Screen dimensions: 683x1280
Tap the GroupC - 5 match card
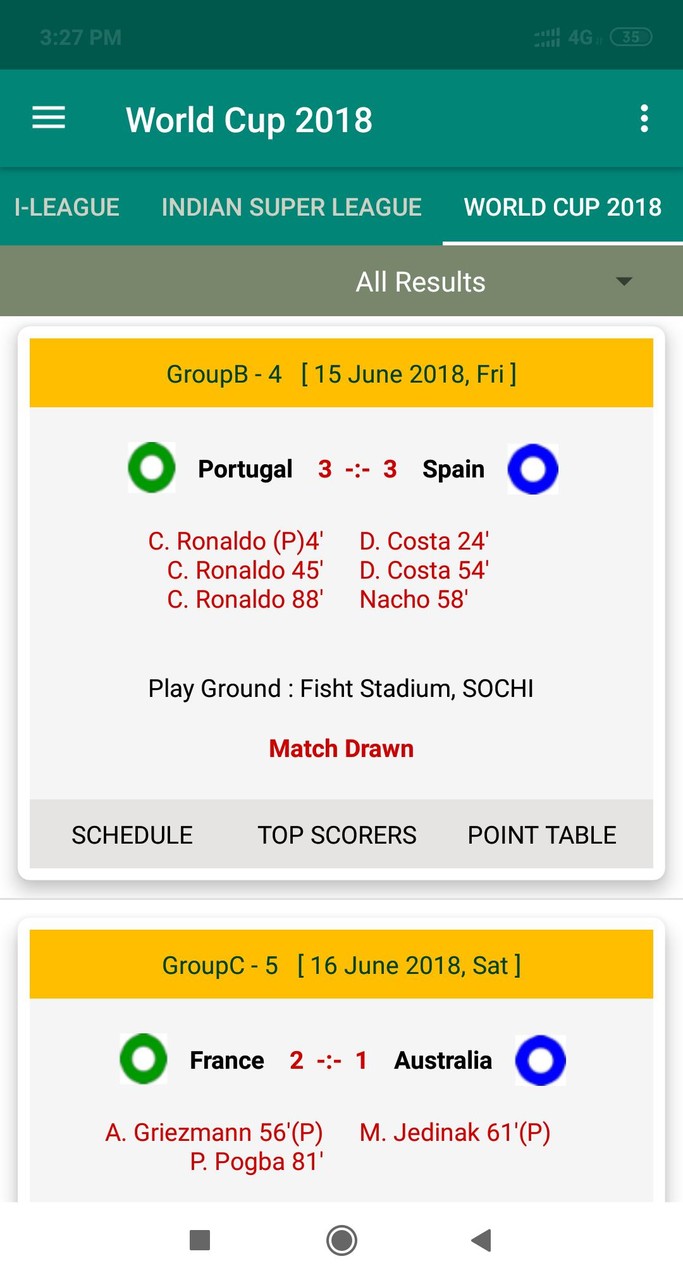(x=341, y=964)
